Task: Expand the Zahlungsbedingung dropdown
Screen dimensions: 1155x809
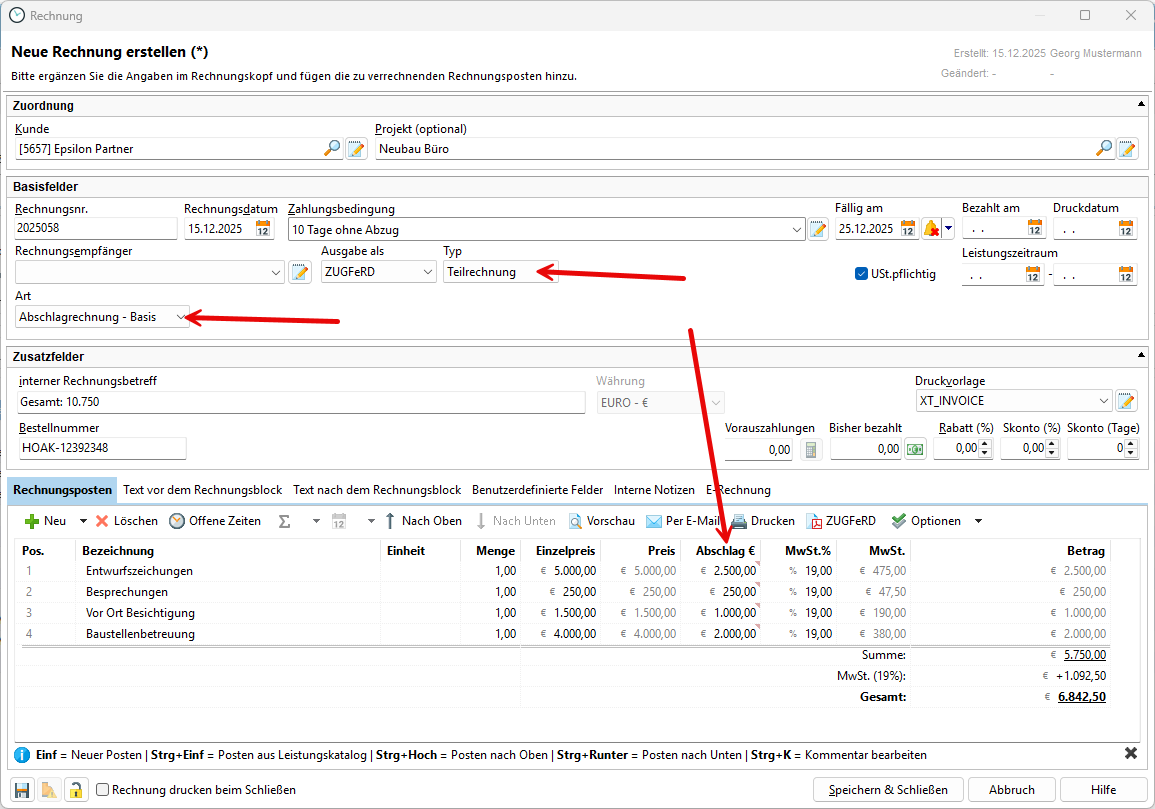Action: pos(796,229)
